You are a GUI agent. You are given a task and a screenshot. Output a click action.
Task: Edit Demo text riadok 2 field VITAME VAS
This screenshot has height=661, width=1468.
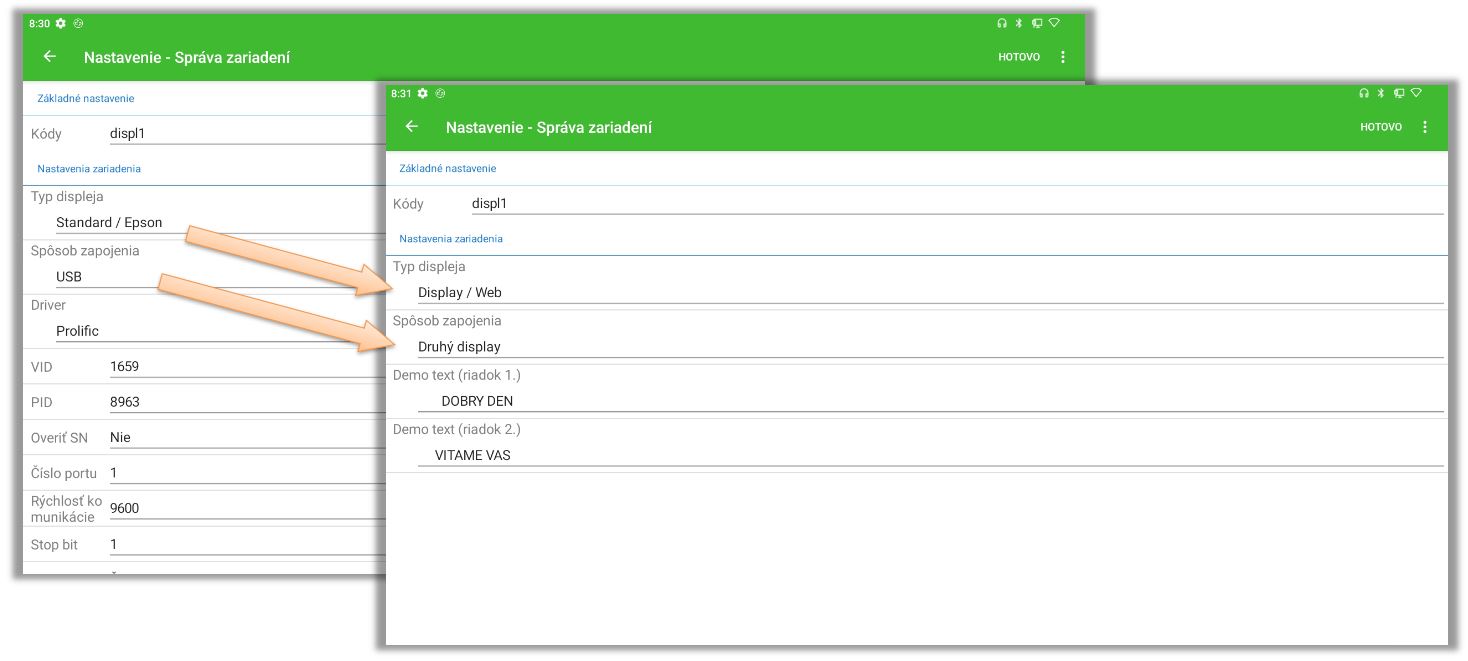click(928, 455)
